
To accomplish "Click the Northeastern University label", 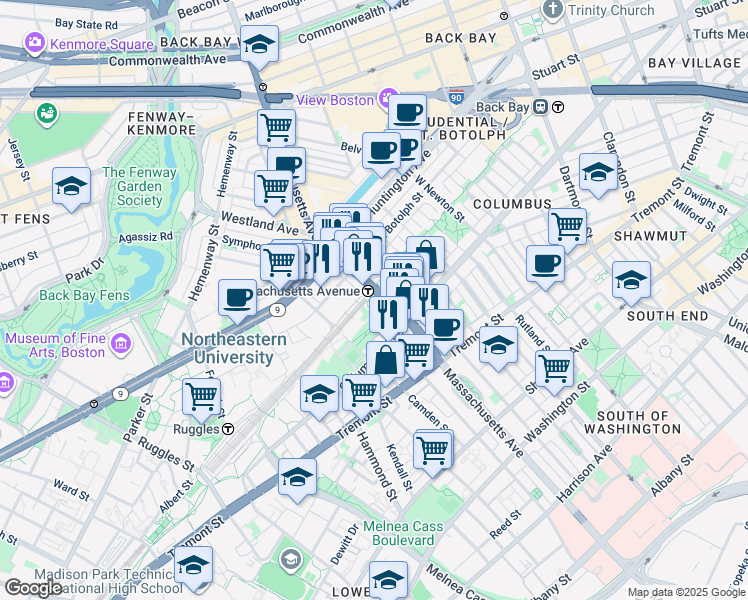I will pyautogui.click(x=234, y=348).
